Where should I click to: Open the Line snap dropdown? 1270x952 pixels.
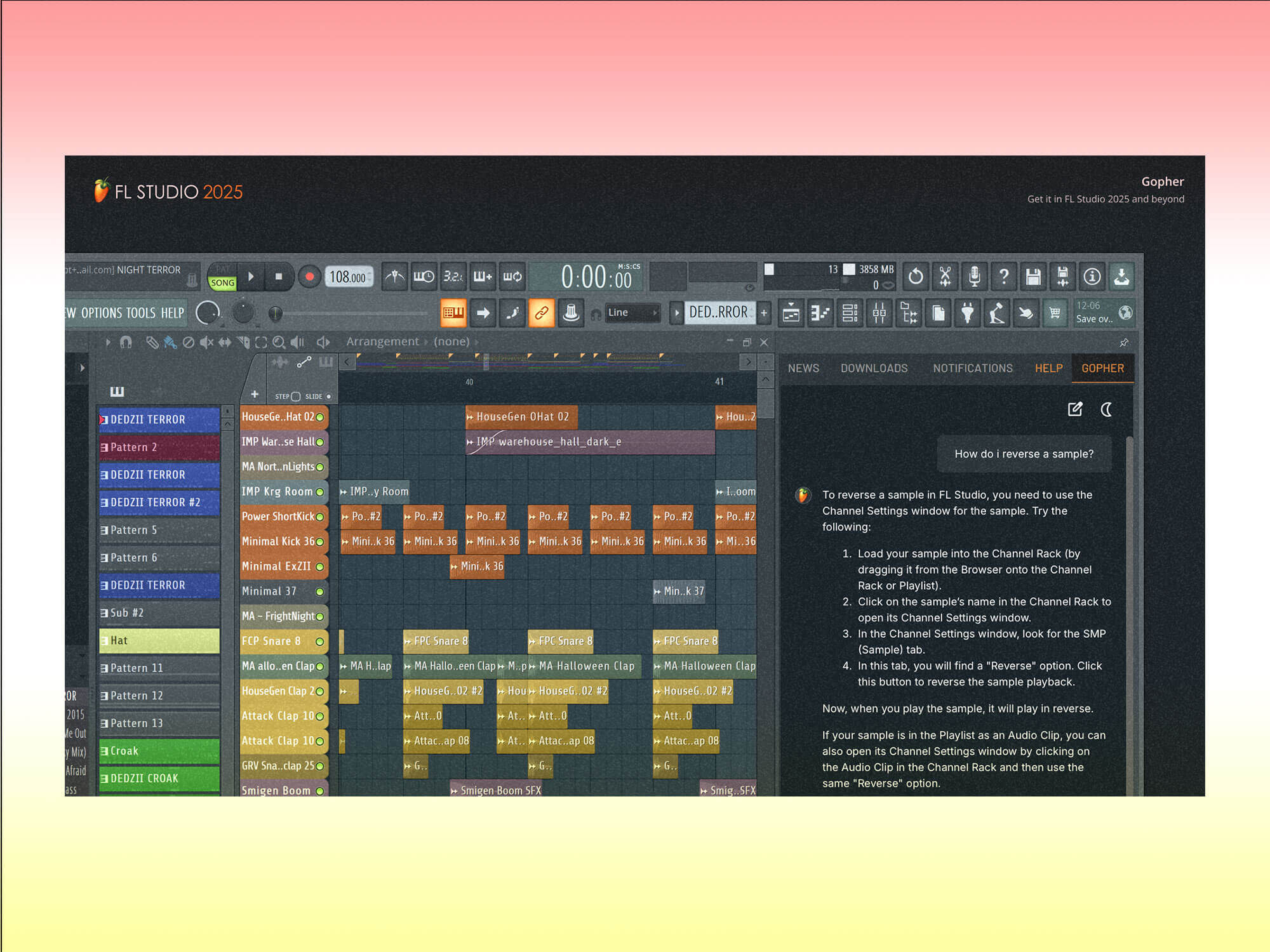[x=632, y=313]
